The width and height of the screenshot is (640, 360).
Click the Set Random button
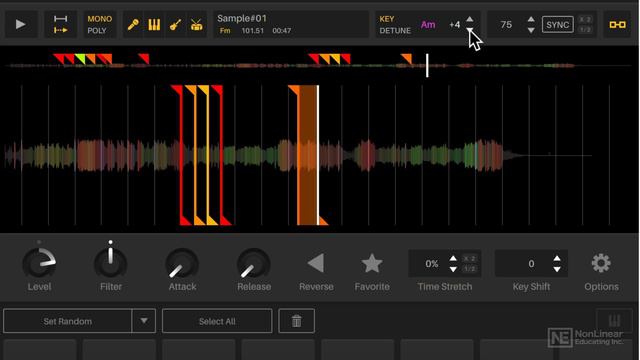(x=67, y=321)
